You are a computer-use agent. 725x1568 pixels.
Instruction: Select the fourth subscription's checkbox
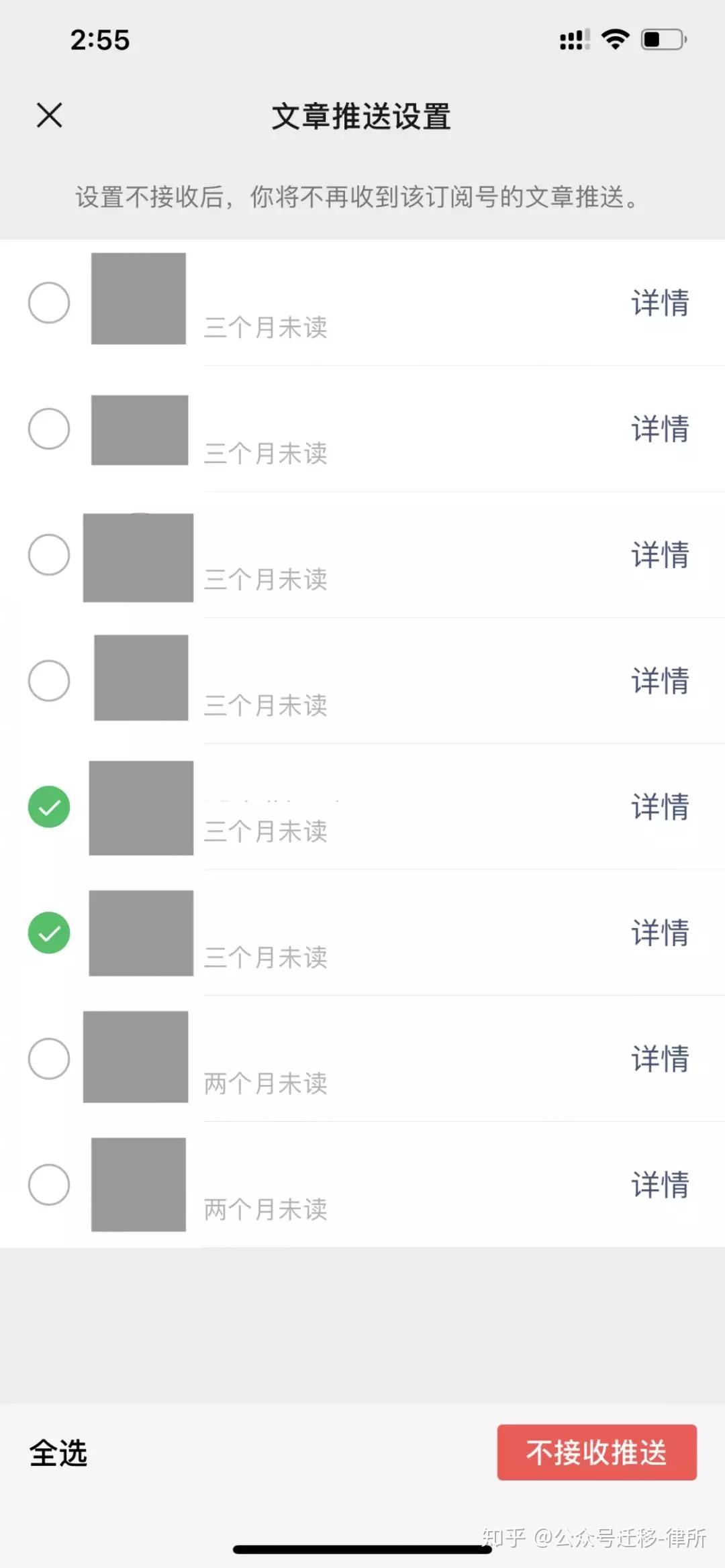[49, 681]
